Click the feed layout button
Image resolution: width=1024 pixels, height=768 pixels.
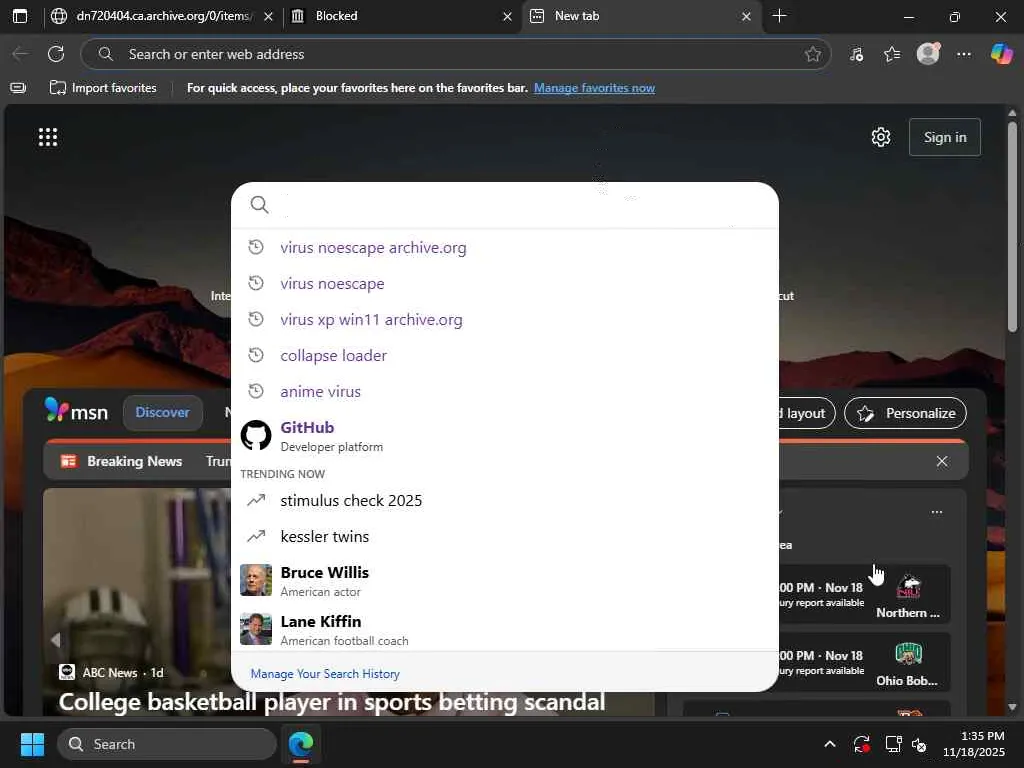coord(805,413)
